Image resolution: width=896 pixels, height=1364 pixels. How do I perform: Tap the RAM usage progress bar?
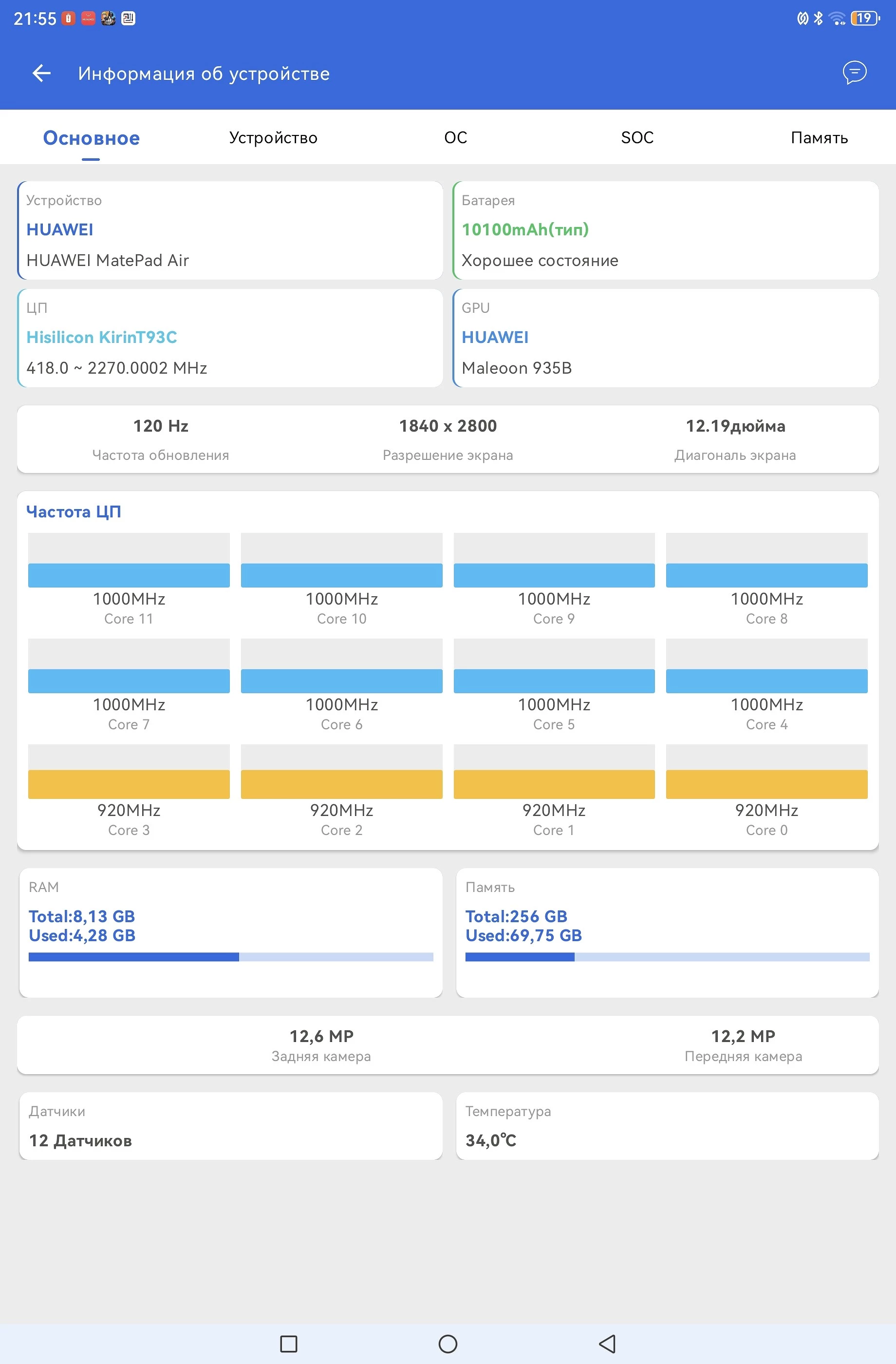[x=231, y=957]
